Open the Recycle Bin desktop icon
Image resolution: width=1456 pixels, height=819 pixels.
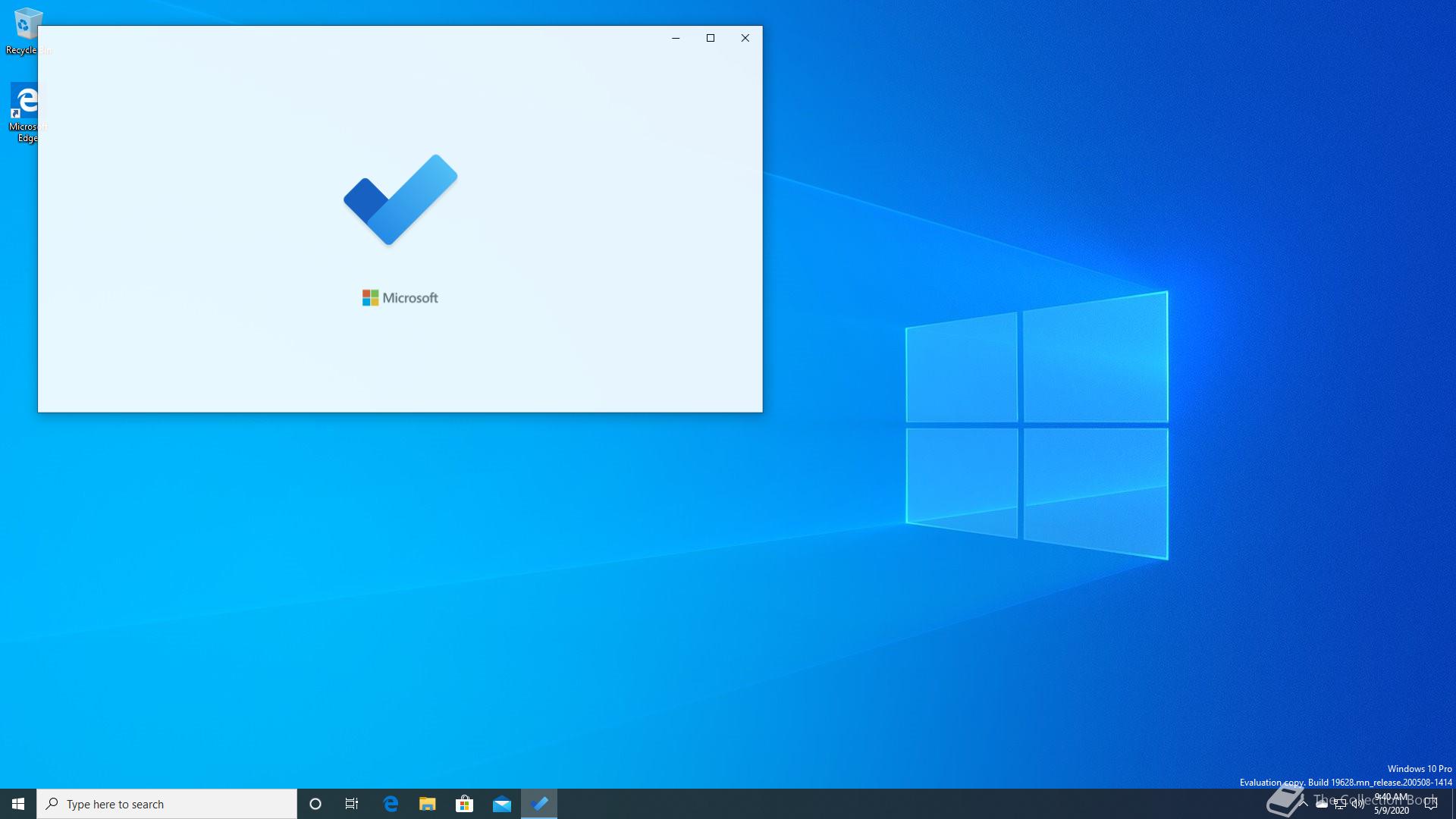tap(24, 25)
